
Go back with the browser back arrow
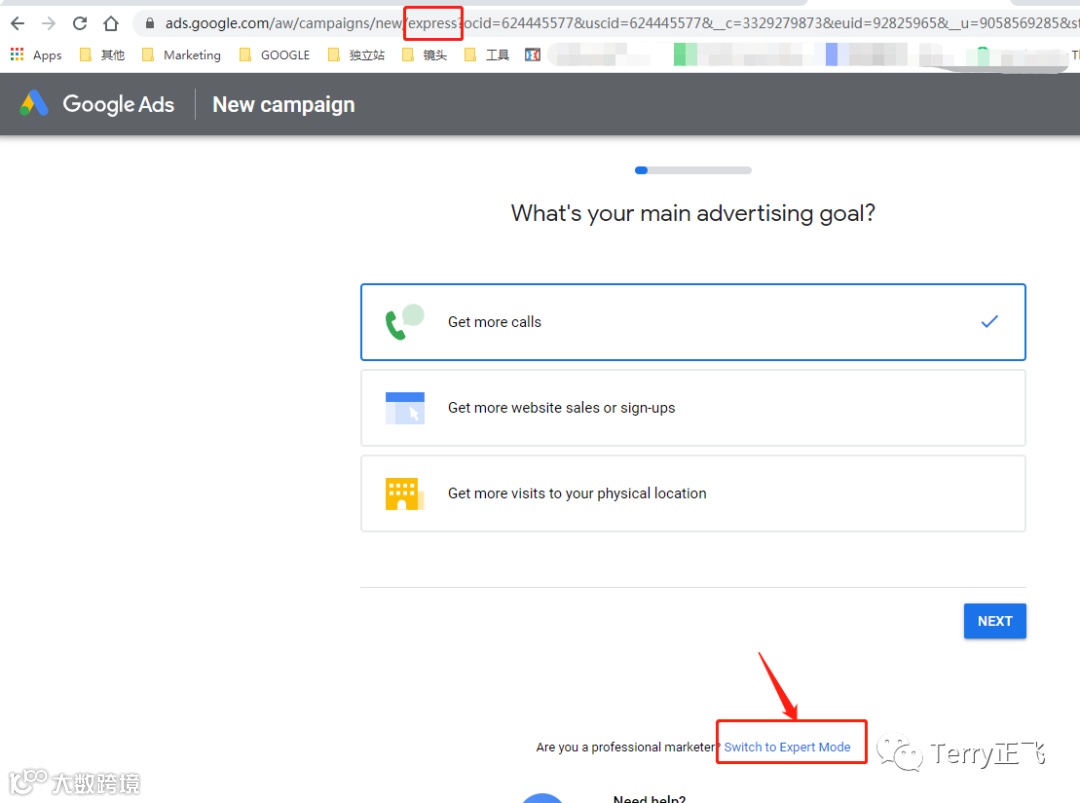coord(17,23)
